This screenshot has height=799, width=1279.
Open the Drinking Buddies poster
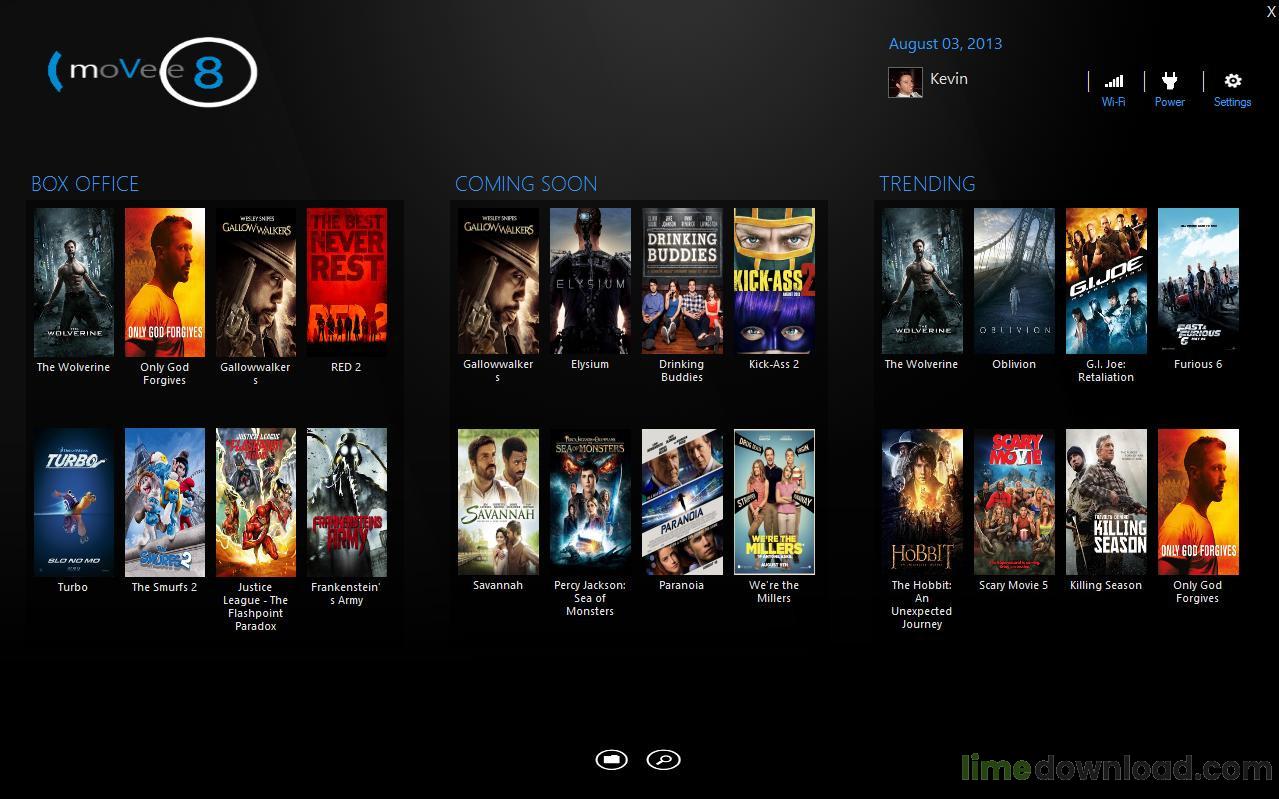pos(682,281)
